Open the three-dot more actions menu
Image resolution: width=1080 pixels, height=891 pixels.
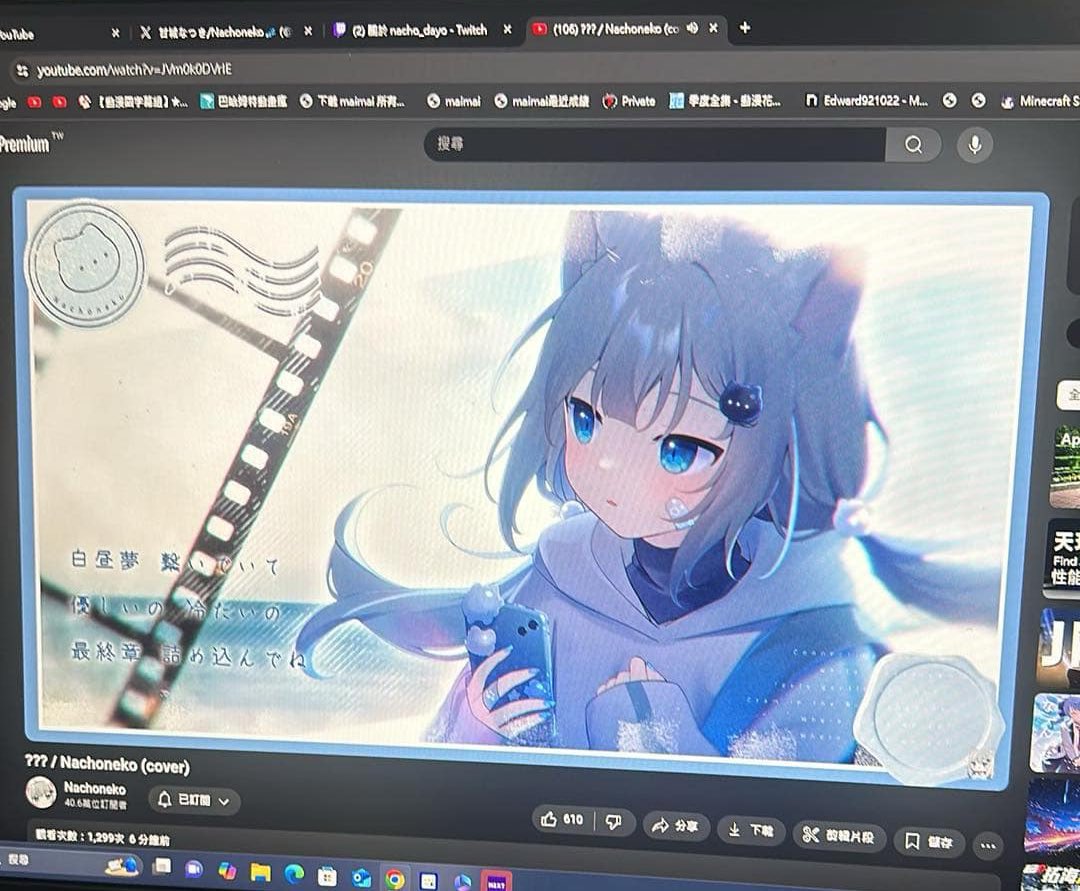pos(988,846)
